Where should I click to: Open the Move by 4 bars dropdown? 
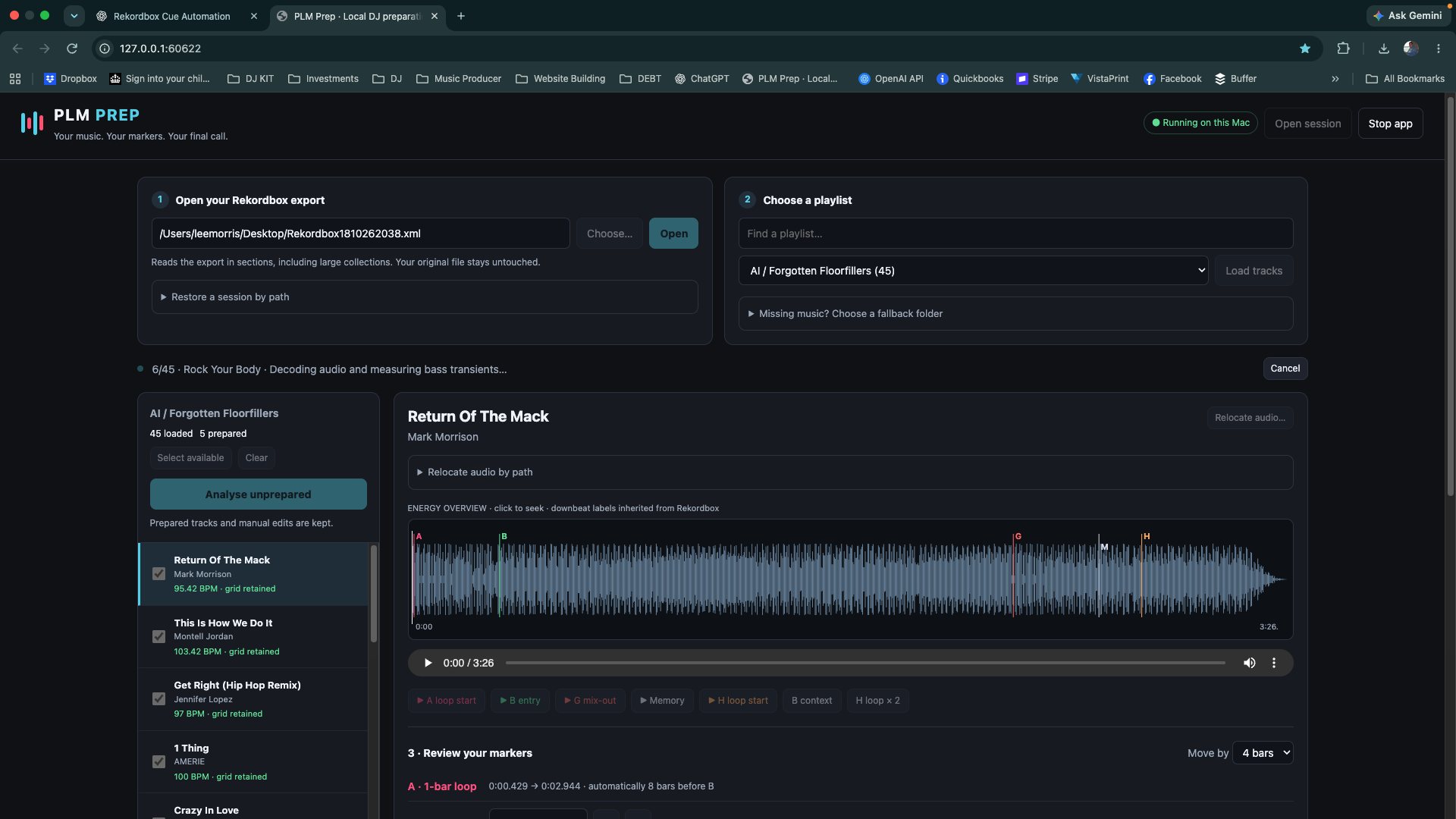point(1263,753)
